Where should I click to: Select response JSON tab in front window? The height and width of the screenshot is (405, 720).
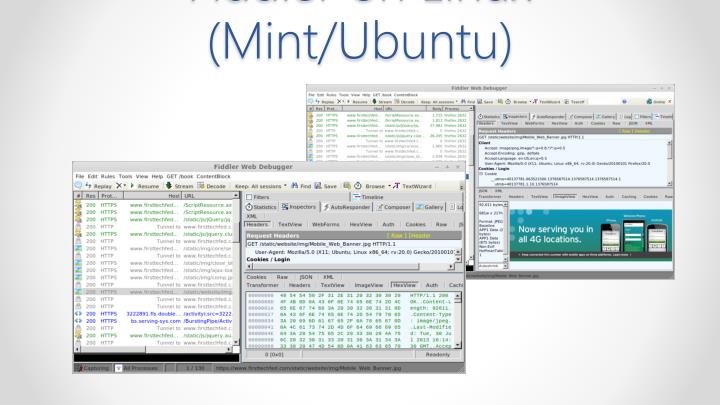pos(306,277)
